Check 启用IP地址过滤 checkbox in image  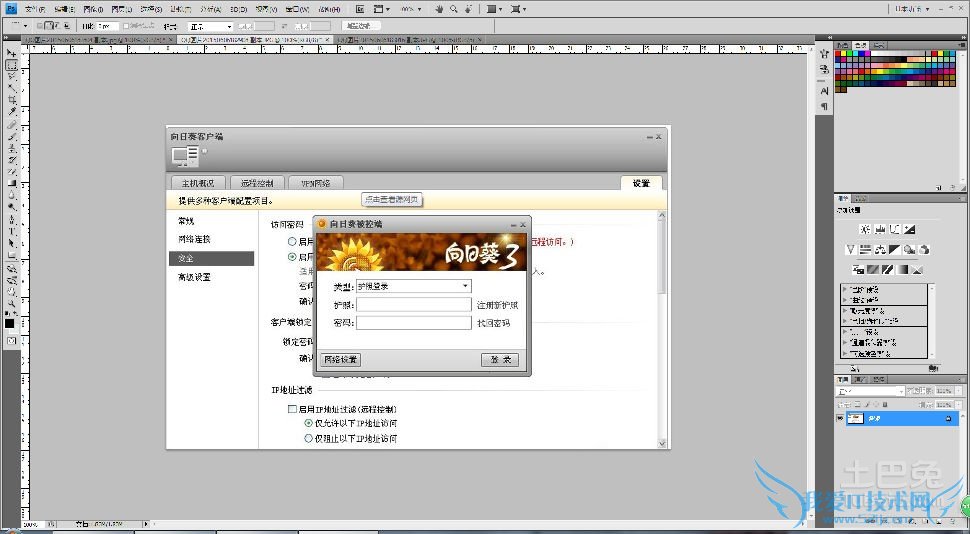292,409
